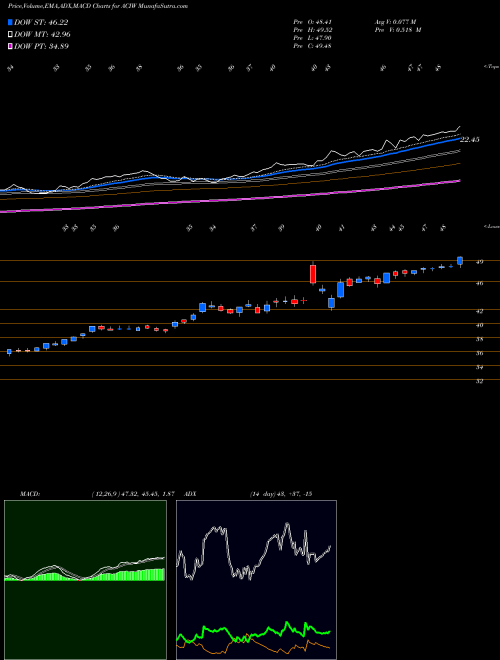The width and height of the screenshot is (500, 660).
Task: Click the 'Pre V: 0.518 M' volume text
Action: pos(399,30)
